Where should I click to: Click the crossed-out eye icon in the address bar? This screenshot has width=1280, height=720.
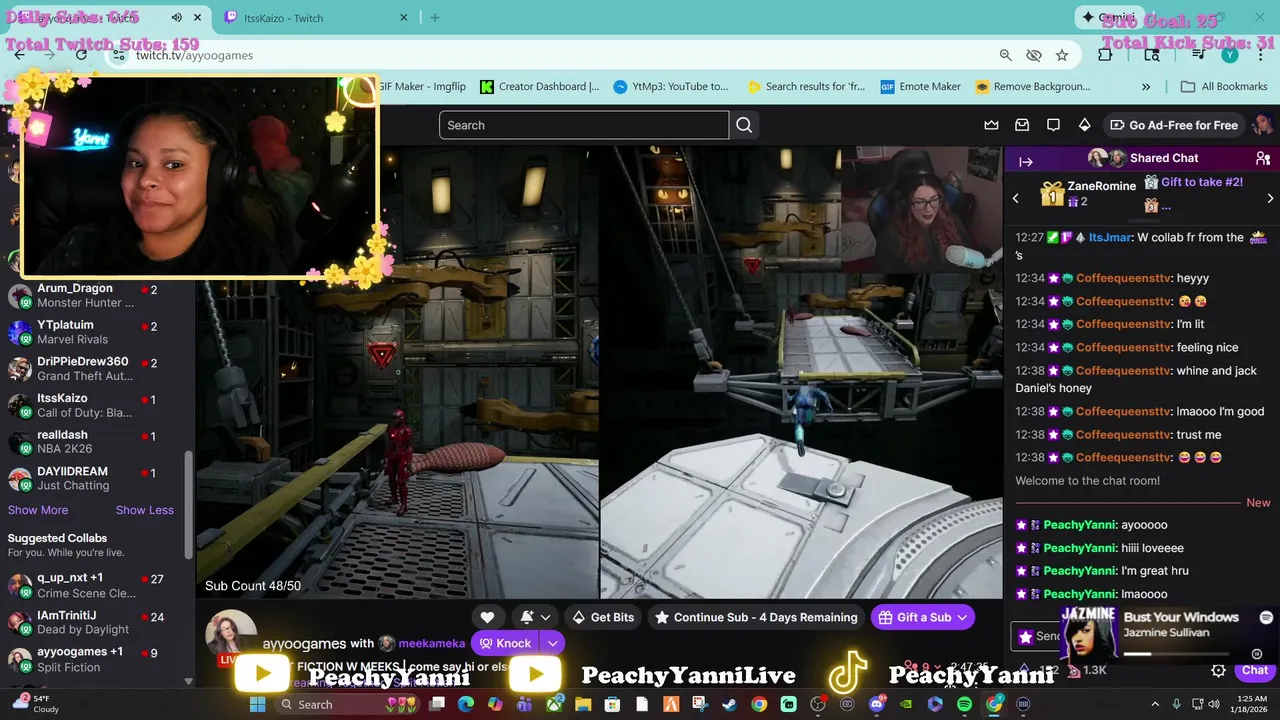[1034, 55]
